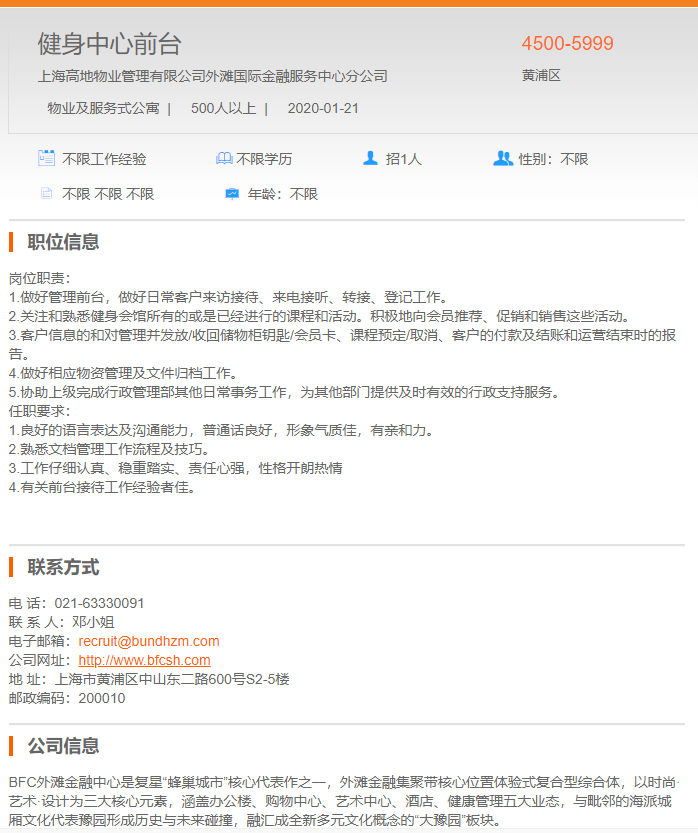Click the document icon beside 不限 不限 不限
This screenshot has width=698, height=833.
[46, 194]
